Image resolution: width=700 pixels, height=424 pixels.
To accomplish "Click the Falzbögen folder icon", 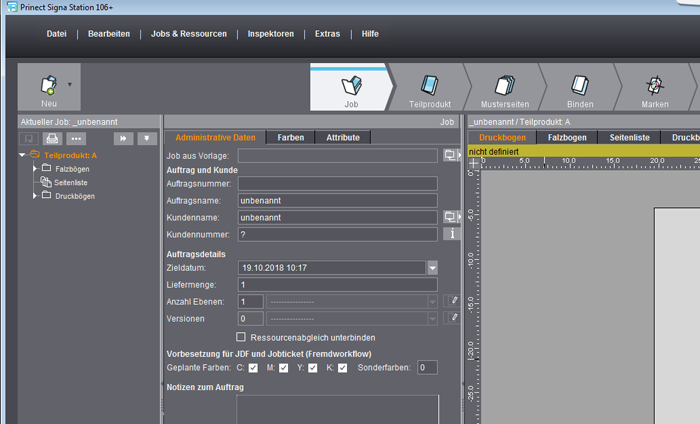I will (x=46, y=168).
